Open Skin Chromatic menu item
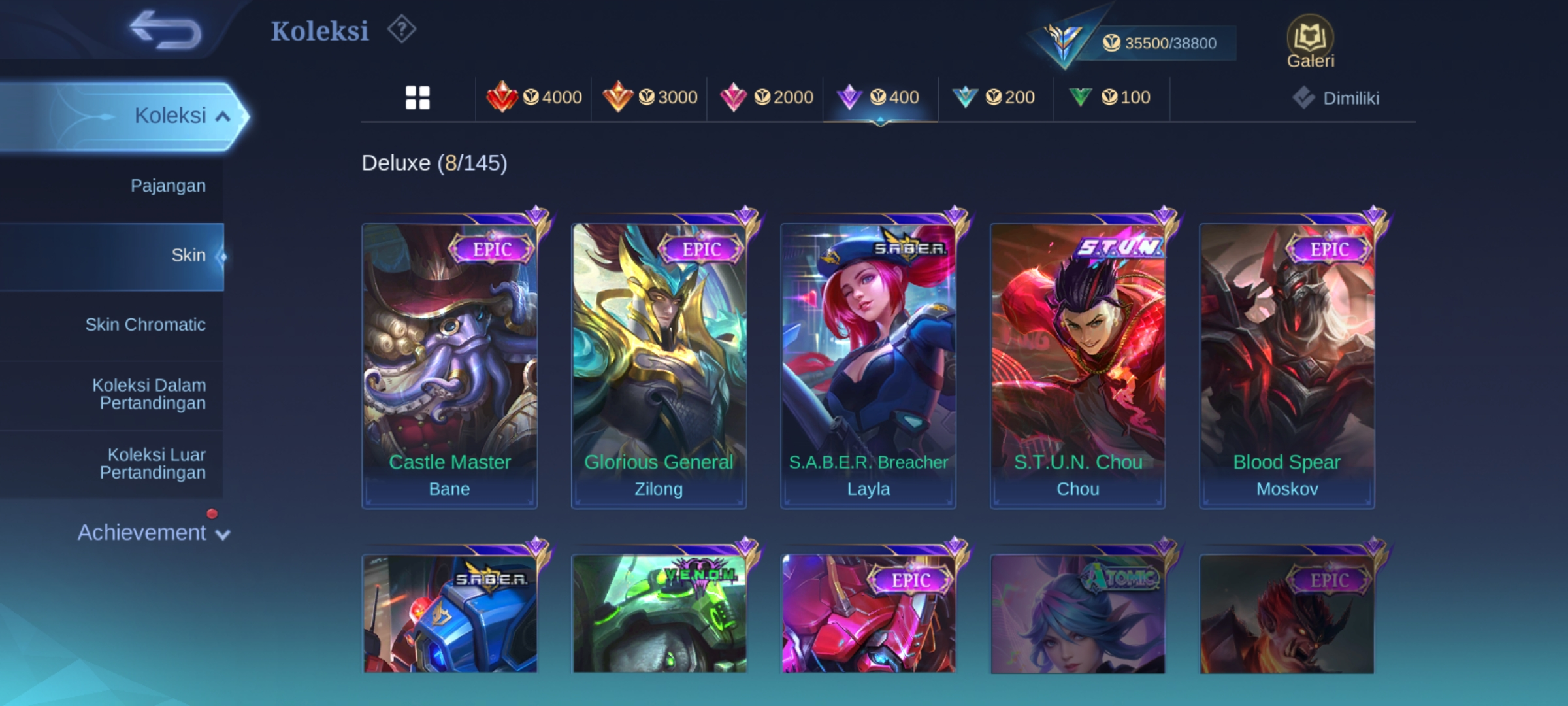This screenshot has width=1568, height=706. (145, 325)
